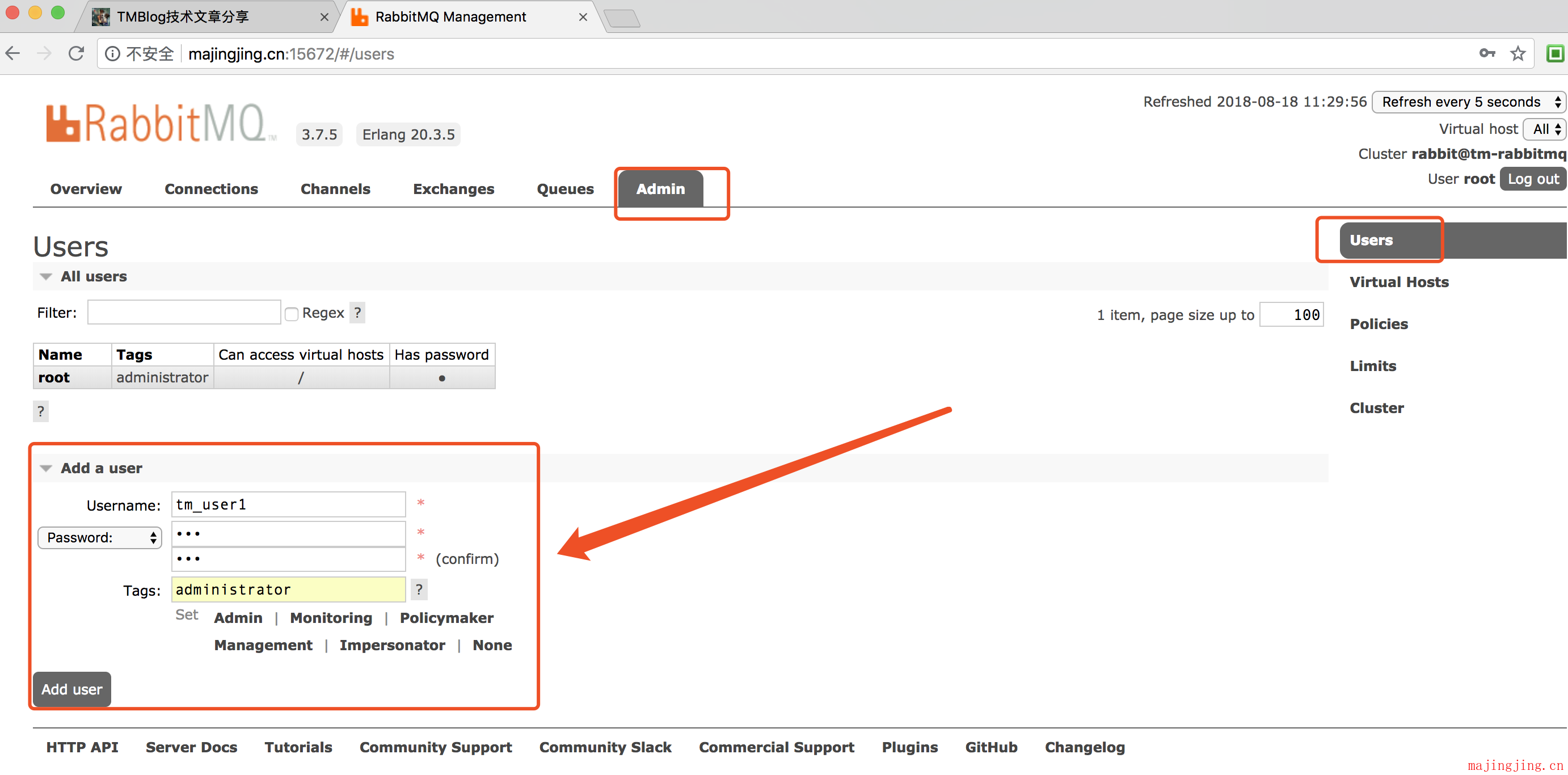Open the Tutorials footer link

tap(298, 747)
